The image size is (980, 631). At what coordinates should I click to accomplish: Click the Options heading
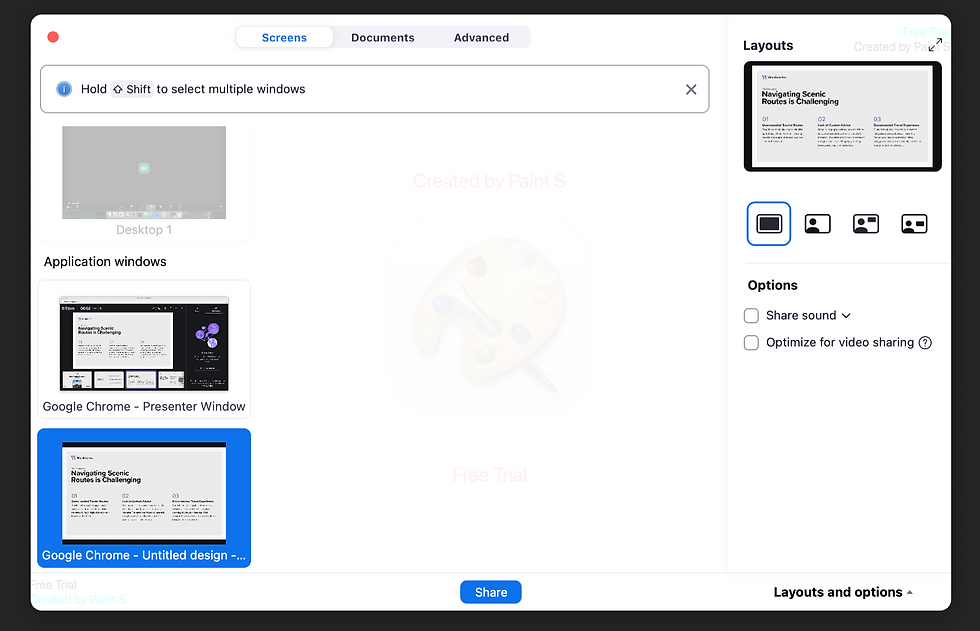772,286
